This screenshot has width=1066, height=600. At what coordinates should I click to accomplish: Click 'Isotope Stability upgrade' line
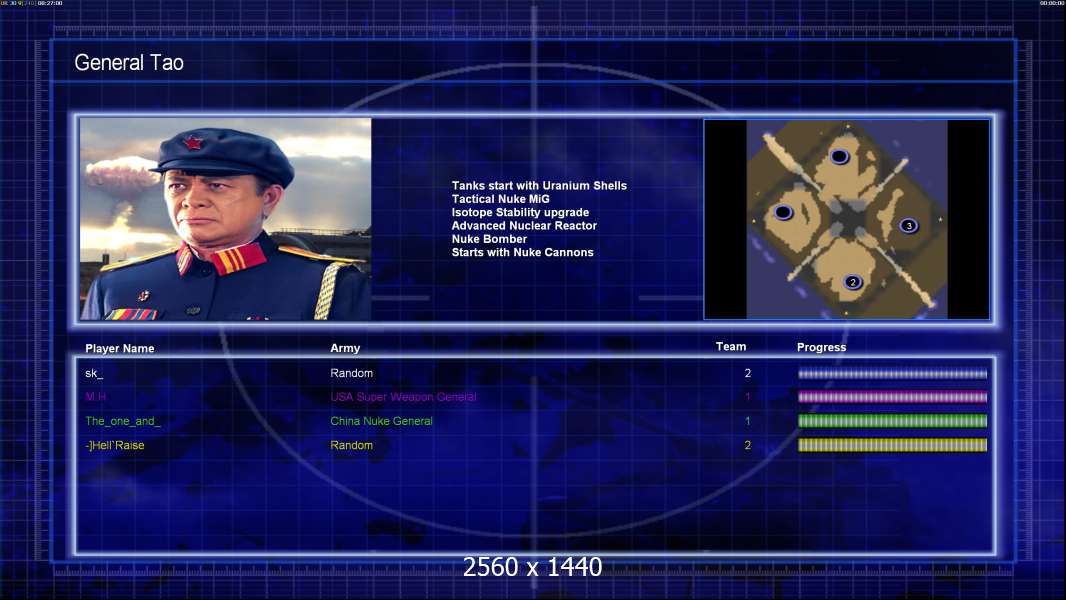[x=520, y=212]
